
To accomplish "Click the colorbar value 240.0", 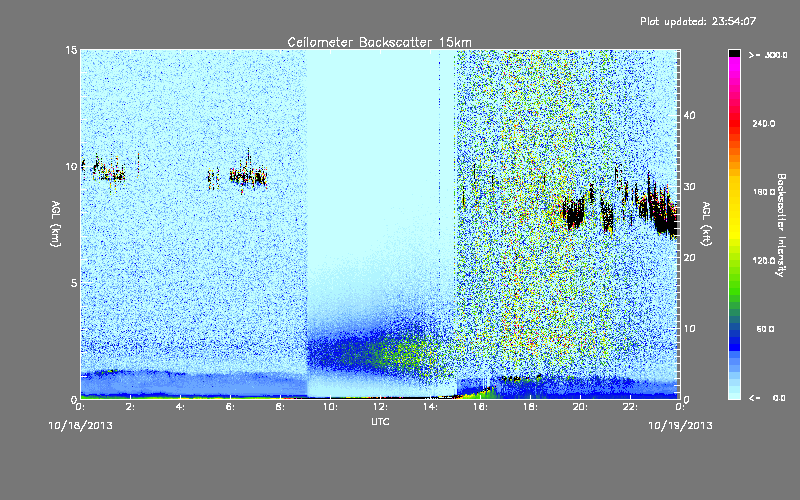I will point(764,124).
